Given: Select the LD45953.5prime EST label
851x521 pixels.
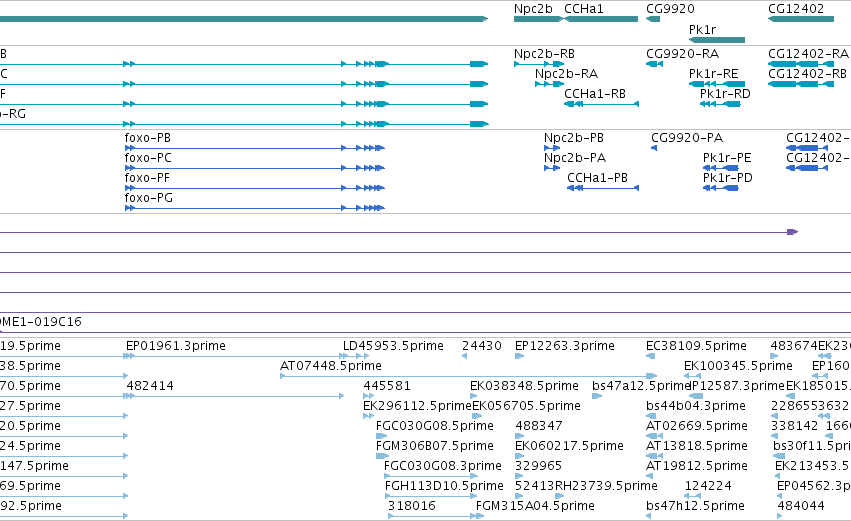Looking at the screenshot, I should pos(393,346).
